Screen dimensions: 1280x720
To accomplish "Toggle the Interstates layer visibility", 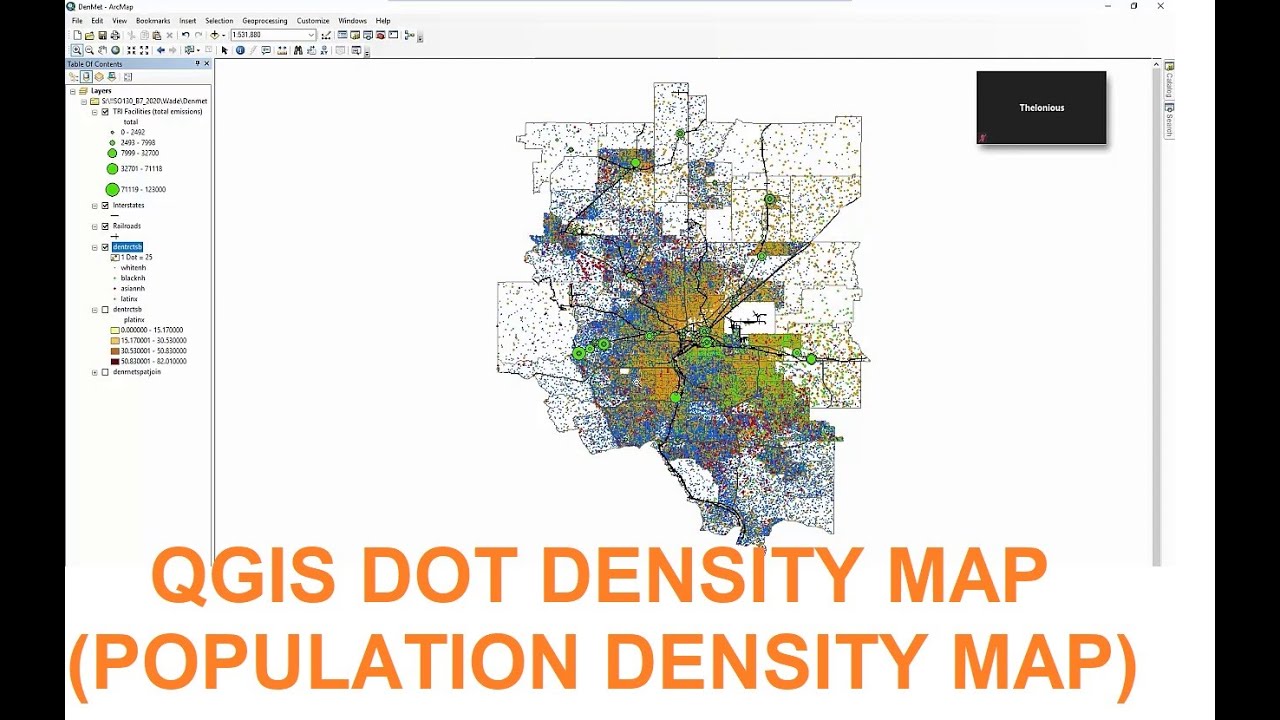I will (105, 206).
